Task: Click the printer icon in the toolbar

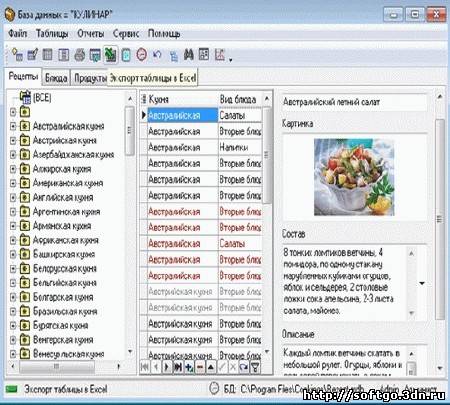Action: [80, 55]
